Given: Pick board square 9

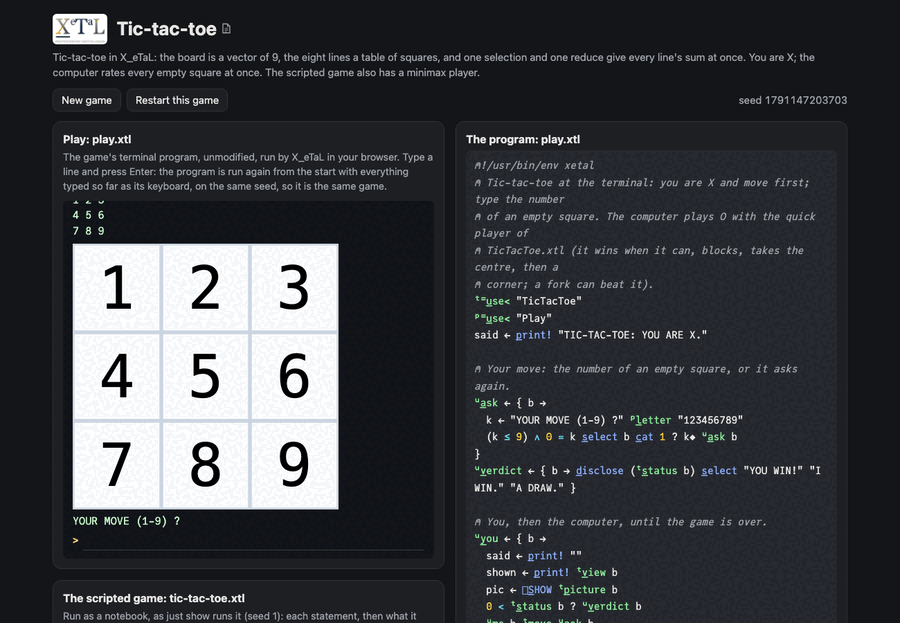Looking at the screenshot, I should coord(294,465).
